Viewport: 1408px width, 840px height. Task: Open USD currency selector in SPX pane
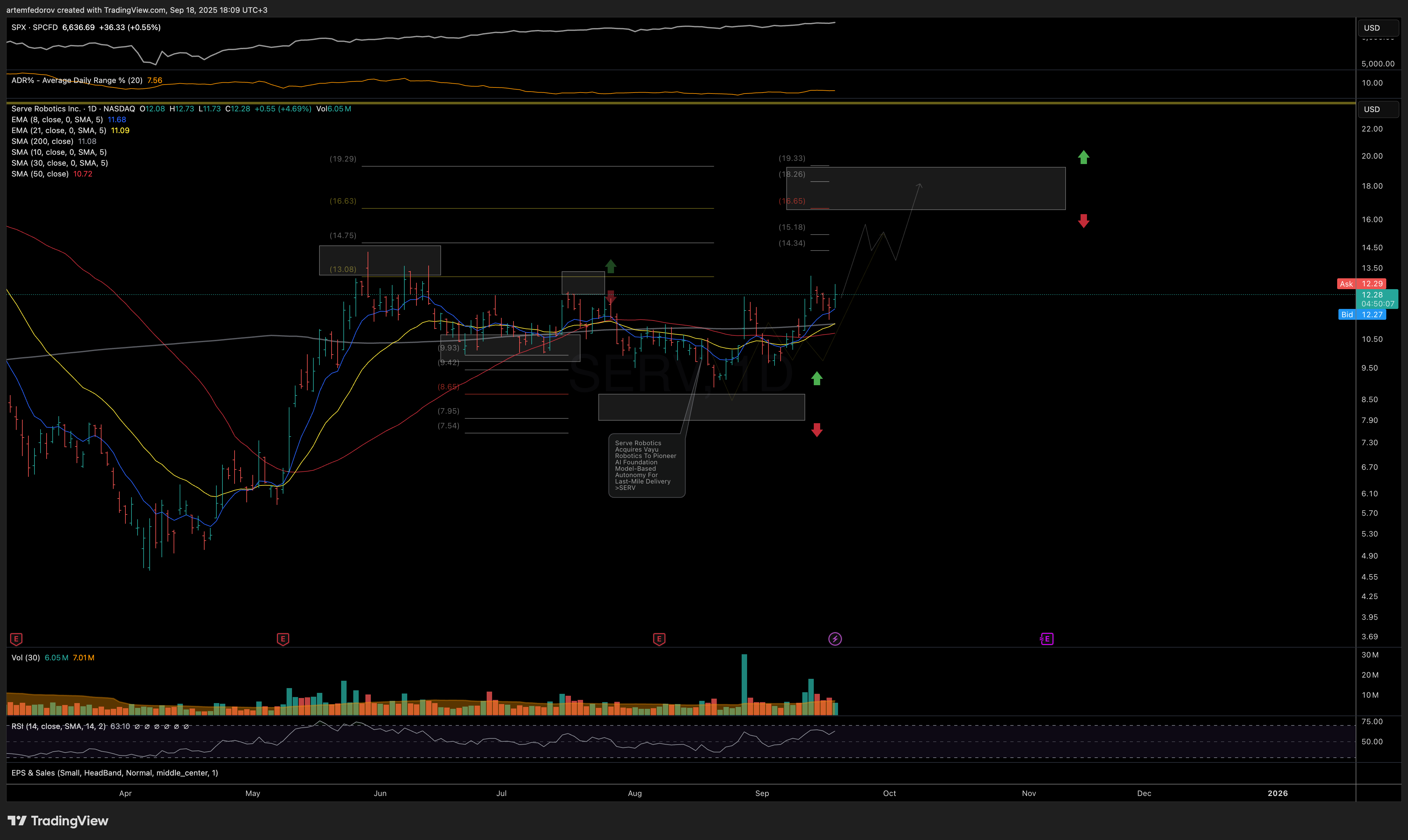coord(1378,28)
